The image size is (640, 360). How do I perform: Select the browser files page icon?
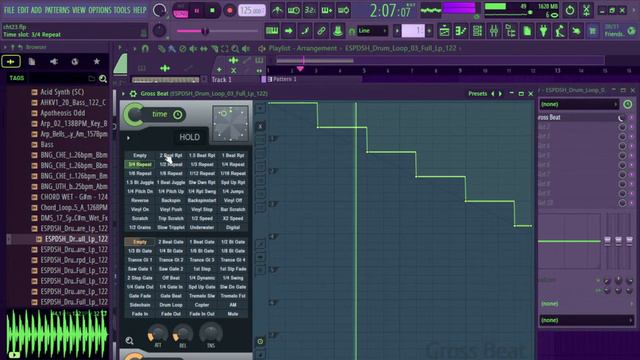click(32, 62)
